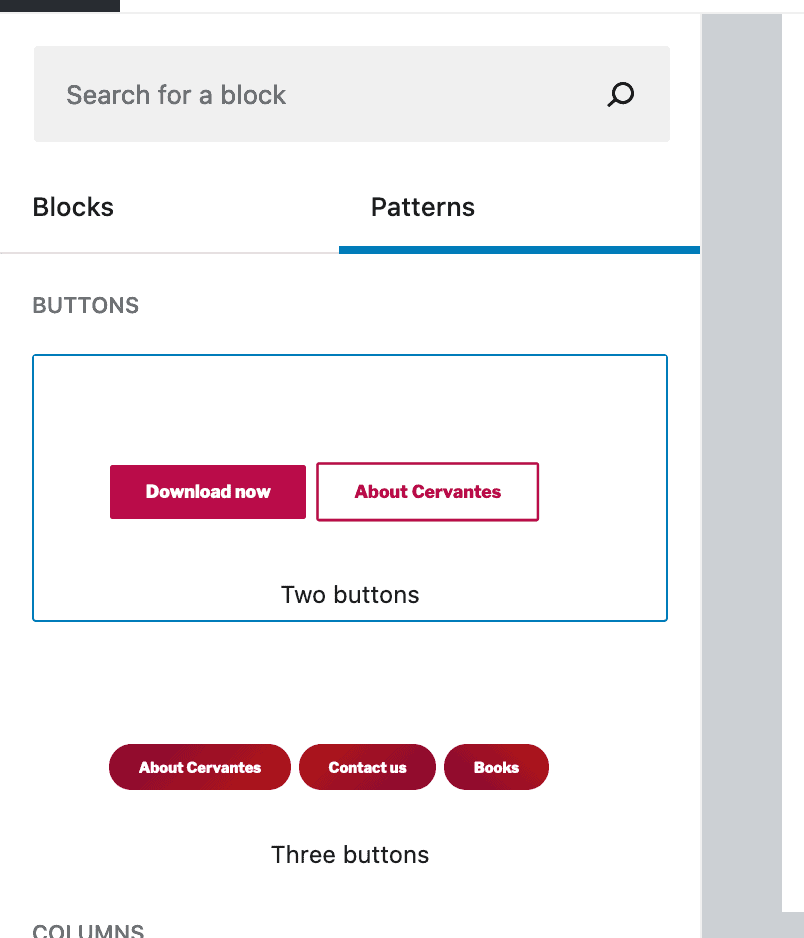Click the BUTTONS category heading

(x=86, y=306)
